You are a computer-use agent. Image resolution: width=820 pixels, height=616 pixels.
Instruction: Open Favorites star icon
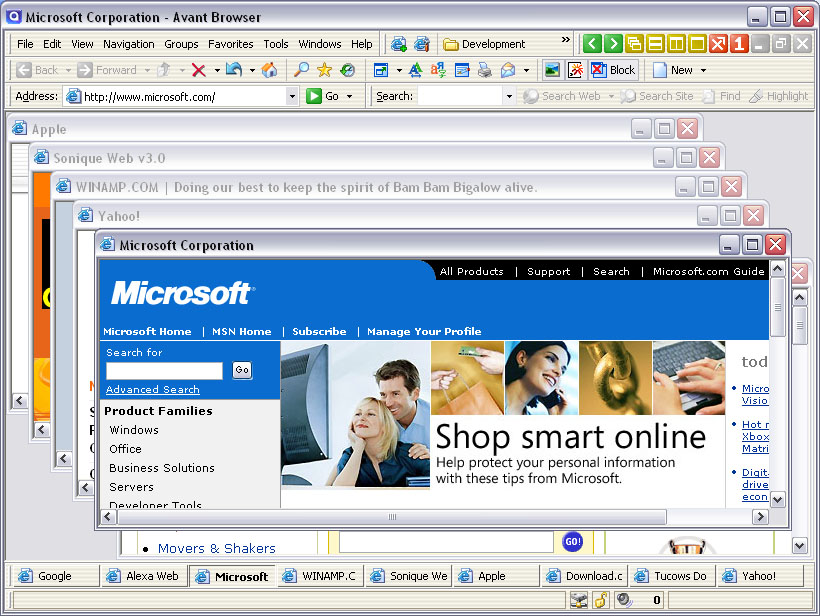click(x=324, y=70)
